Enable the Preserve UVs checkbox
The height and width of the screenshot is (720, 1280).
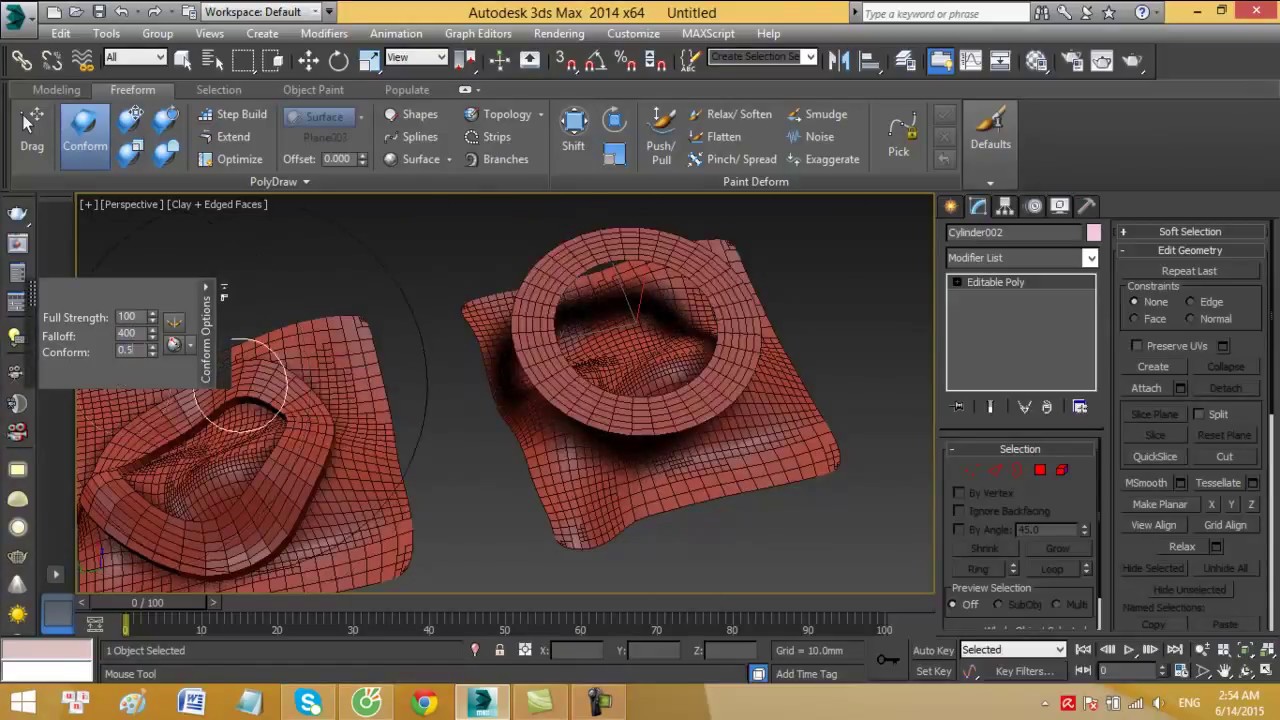coord(1137,346)
